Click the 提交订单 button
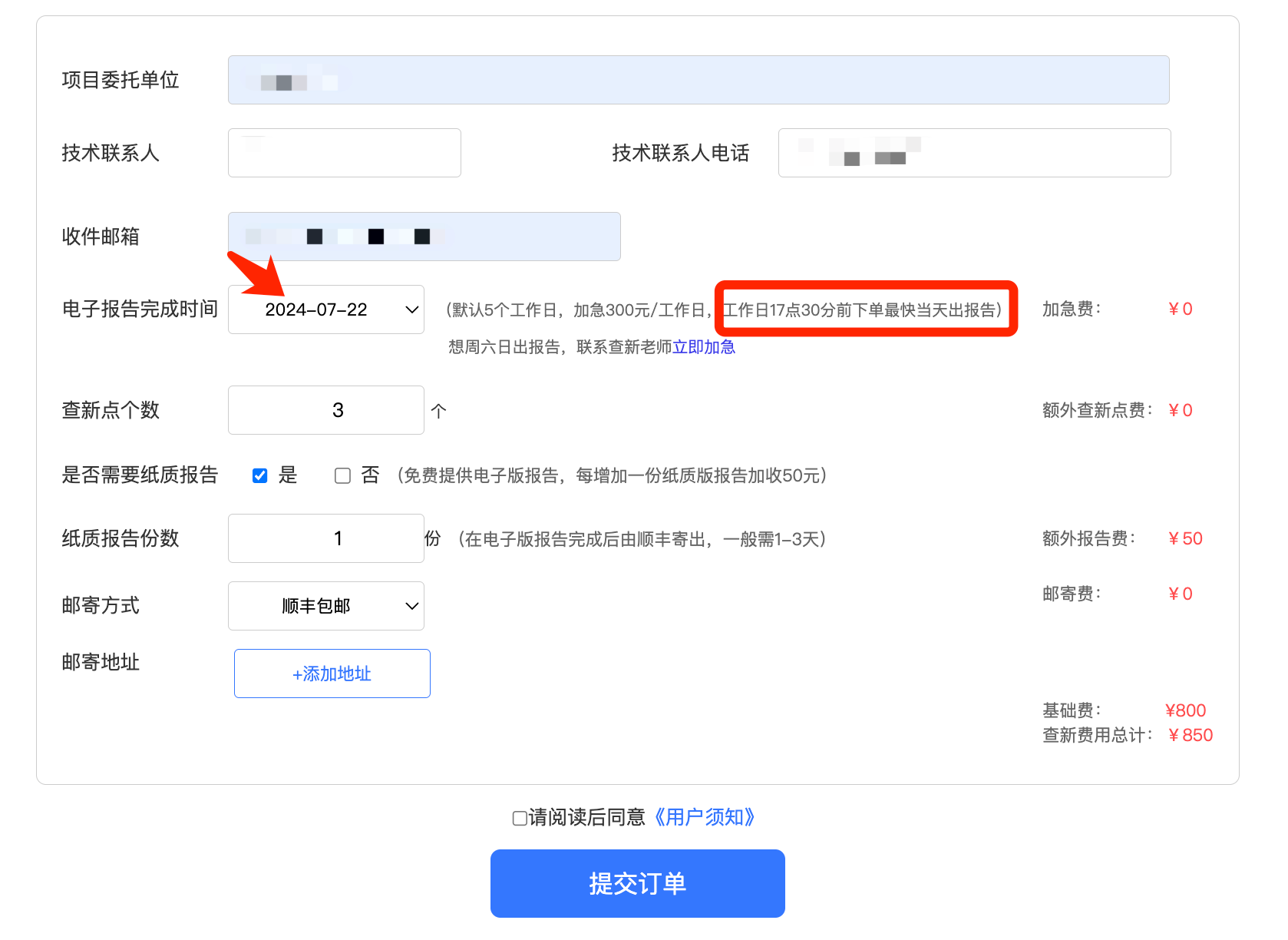Image resolution: width=1288 pixels, height=940 pixels. click(x=638, y=883)
